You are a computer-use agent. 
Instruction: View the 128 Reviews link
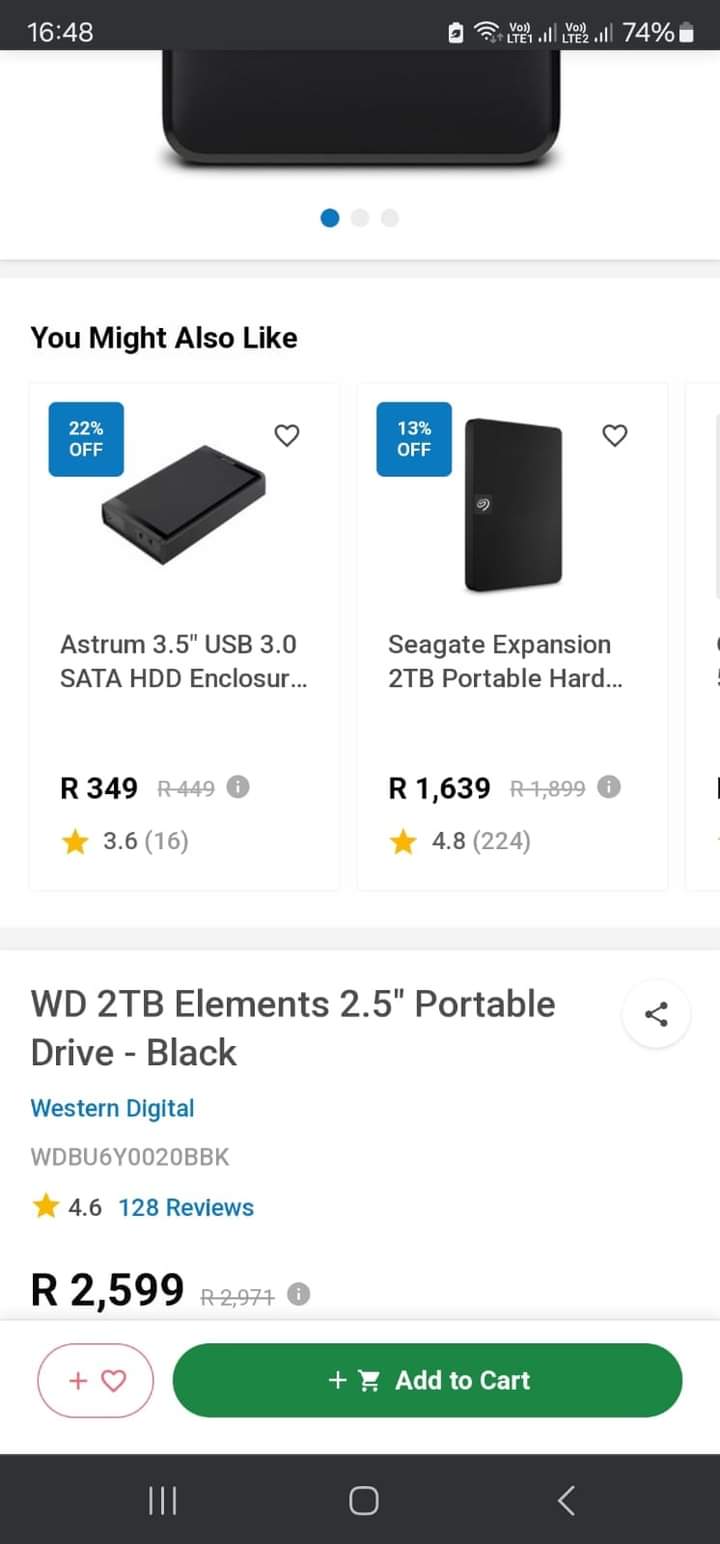coord(186,1207)
